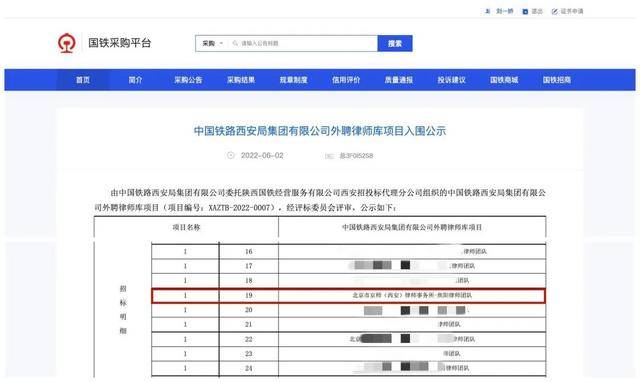Click the blue 搜索 search button
640x382 pixels.
tap(395, 43)
